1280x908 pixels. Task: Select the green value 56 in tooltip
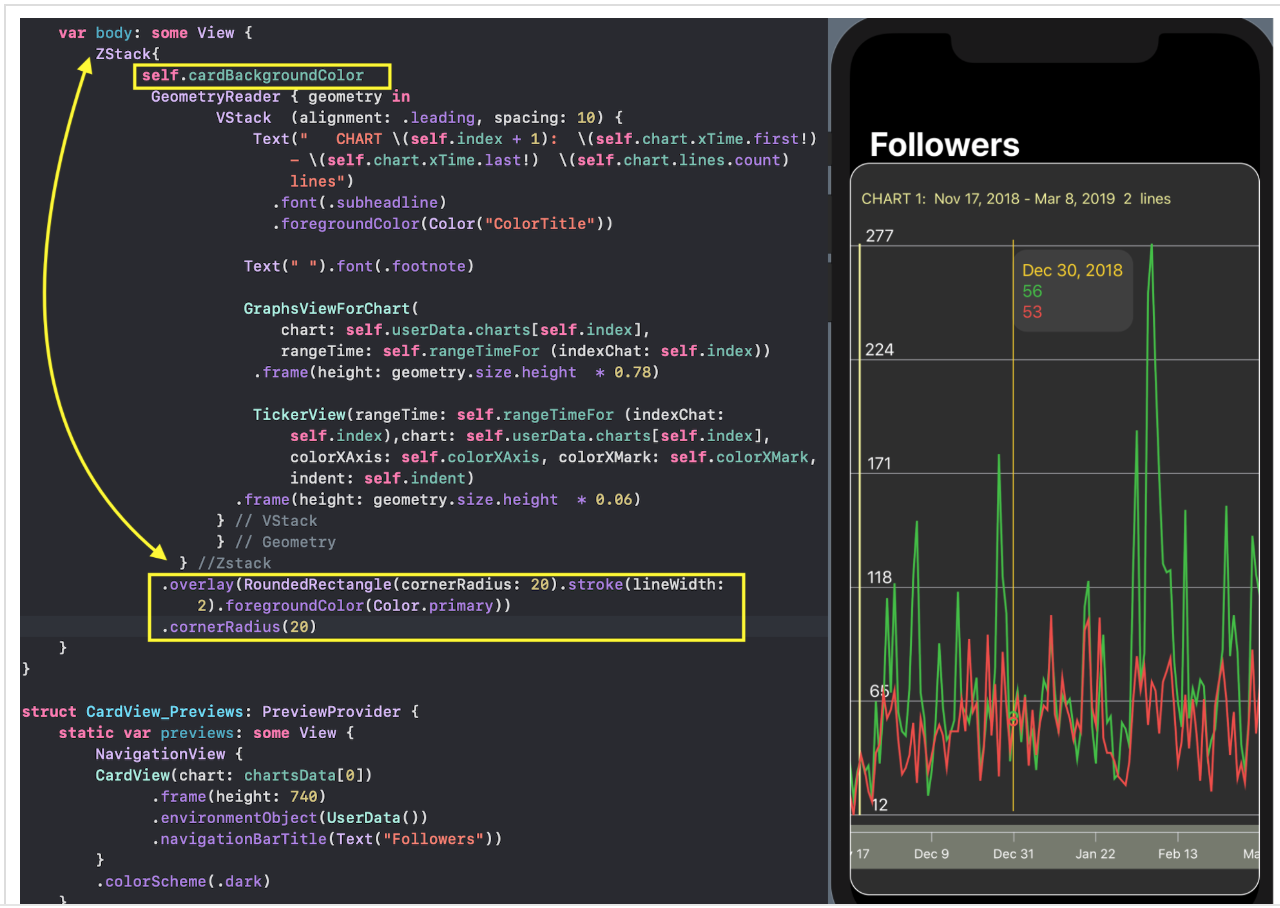click(x=1030, y=291)
